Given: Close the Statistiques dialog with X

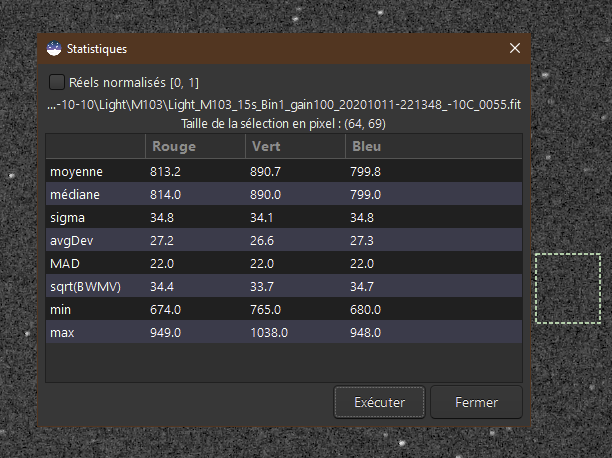Looking at the screenshot, I should point(515,48).
